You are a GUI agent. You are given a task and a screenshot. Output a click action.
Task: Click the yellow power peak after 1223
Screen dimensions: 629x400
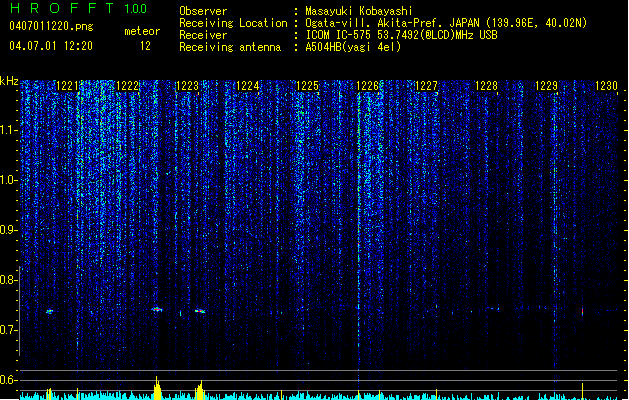coord(200,390)
